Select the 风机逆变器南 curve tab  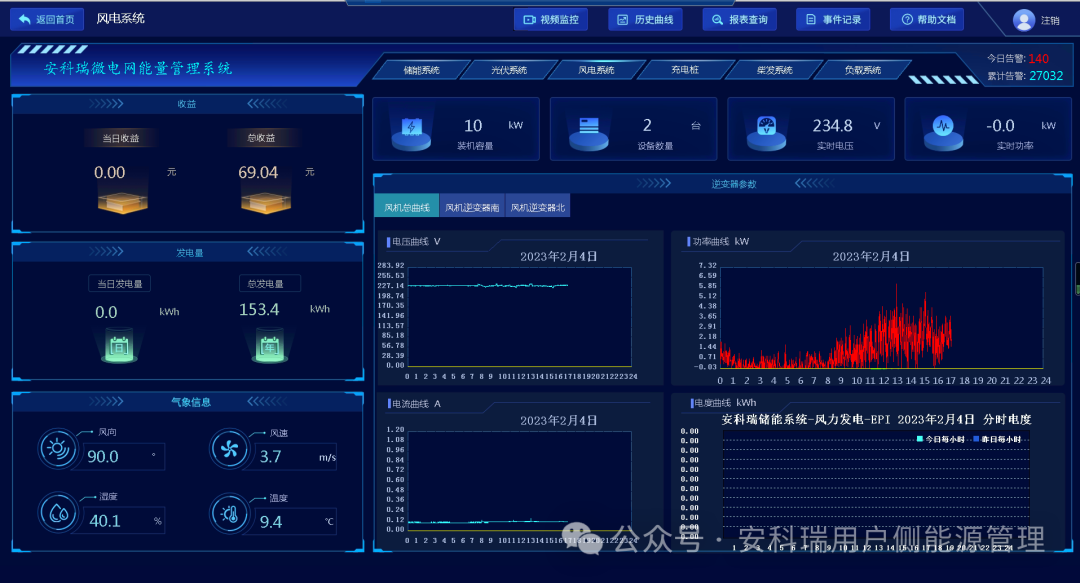pos(471,205)
